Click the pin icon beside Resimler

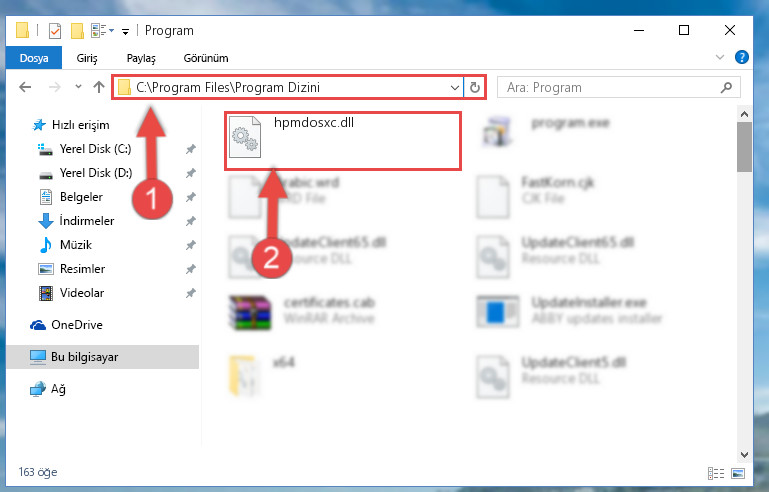(x=190, y=269)
